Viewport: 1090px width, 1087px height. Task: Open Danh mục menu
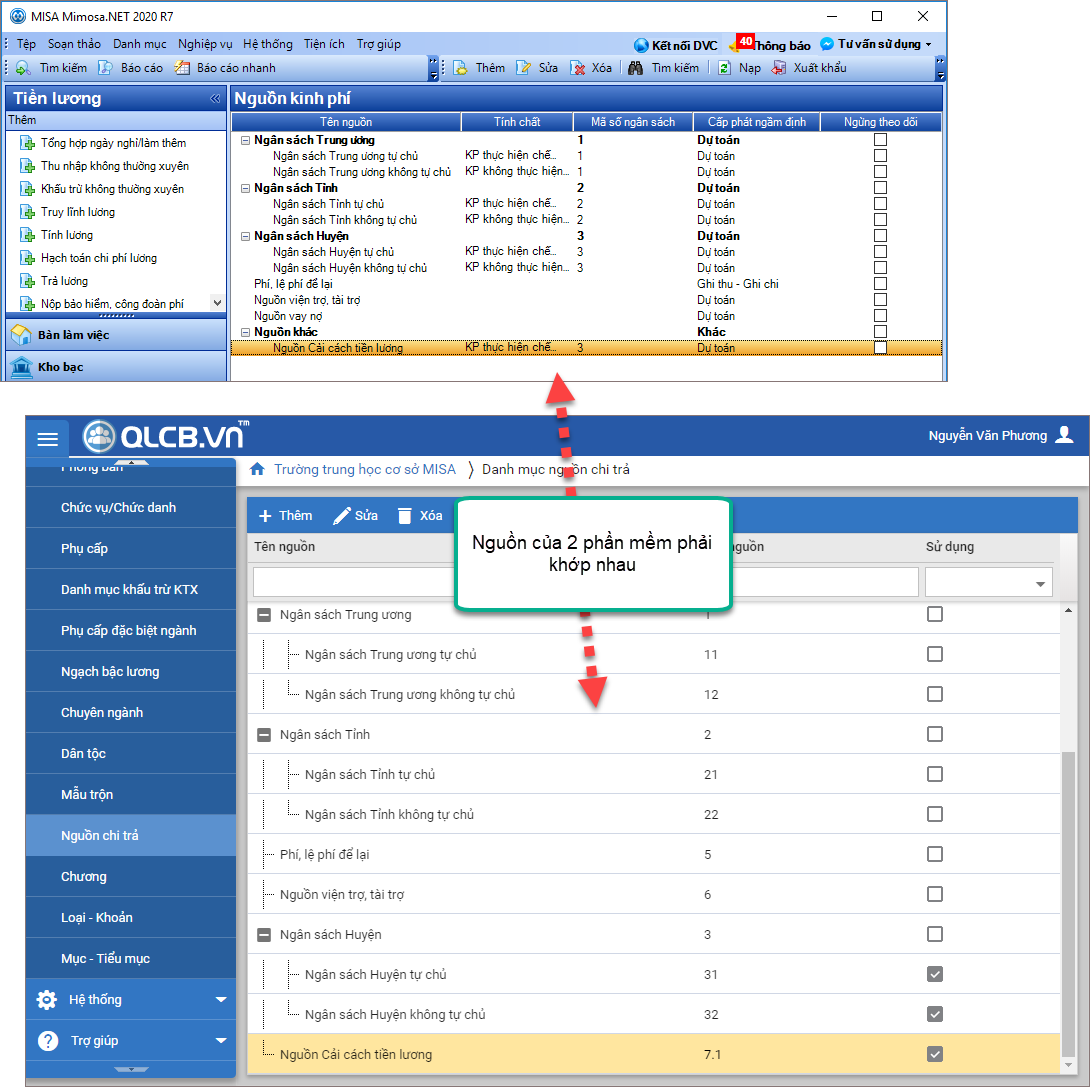140,44
